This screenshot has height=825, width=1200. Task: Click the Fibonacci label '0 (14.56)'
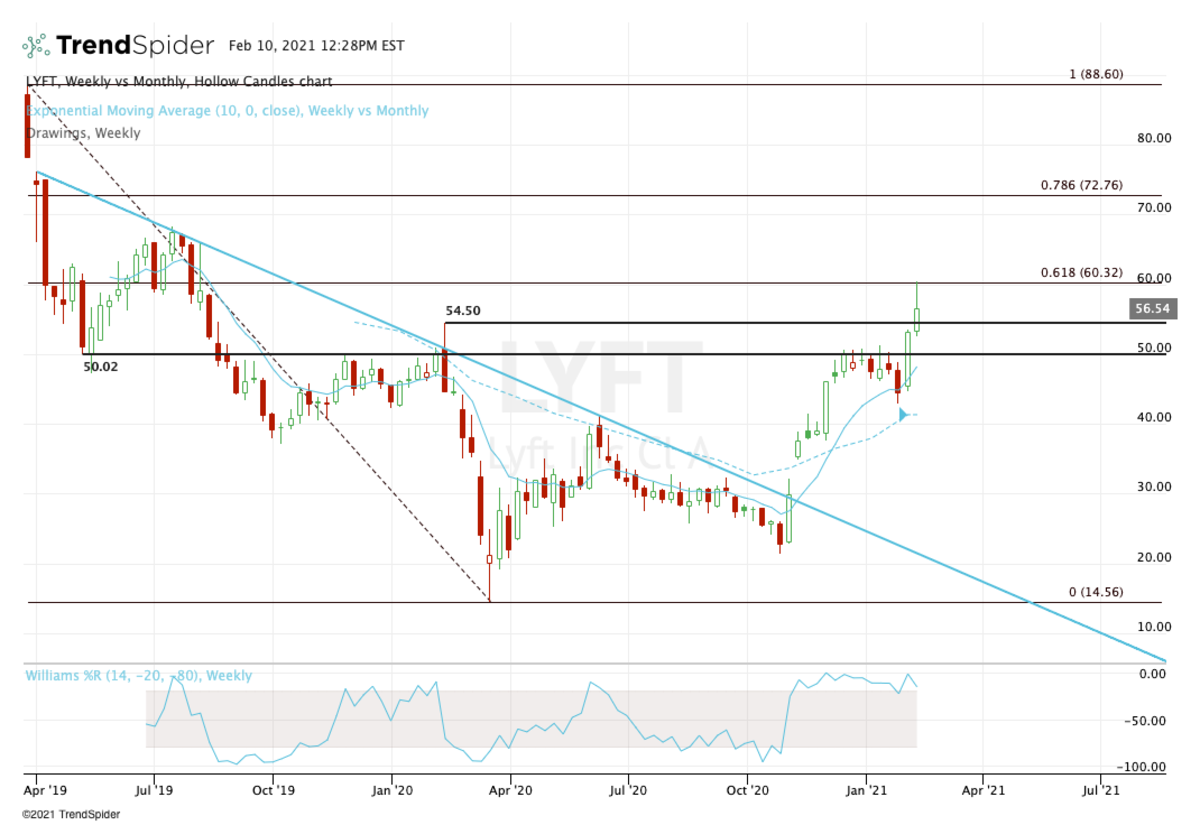click(1096, 592)
